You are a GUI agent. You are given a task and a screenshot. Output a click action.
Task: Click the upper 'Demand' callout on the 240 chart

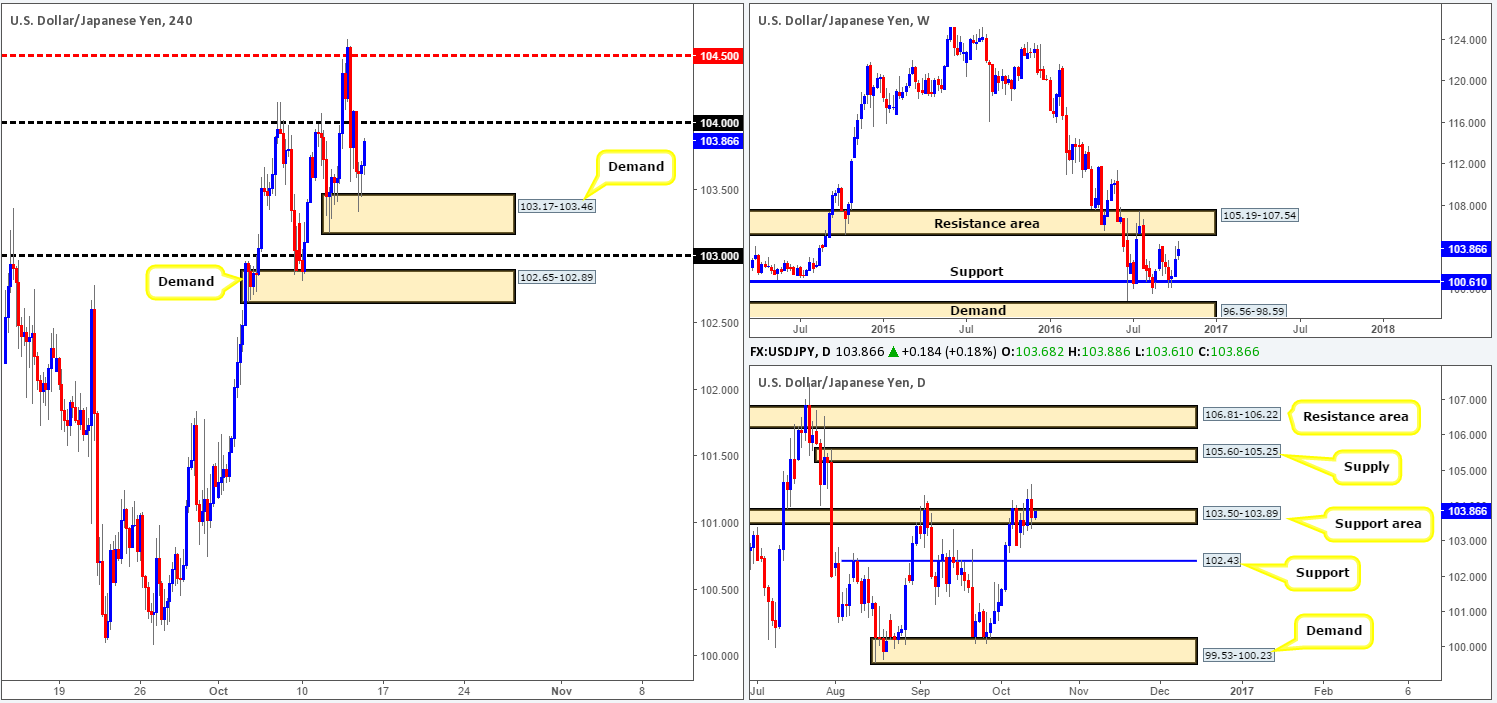tap(635, 167)
